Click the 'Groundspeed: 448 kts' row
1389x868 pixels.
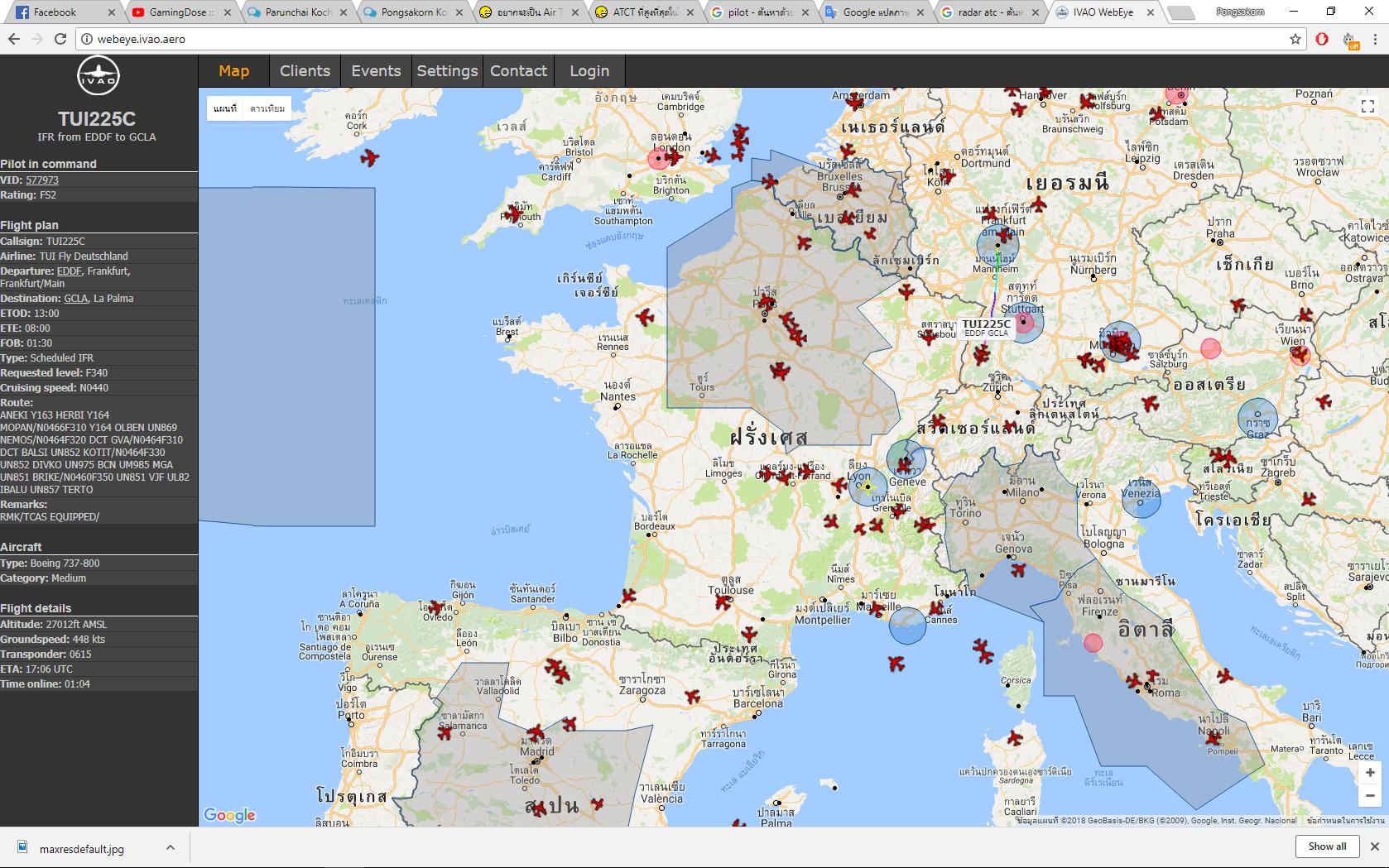[99, 640]
